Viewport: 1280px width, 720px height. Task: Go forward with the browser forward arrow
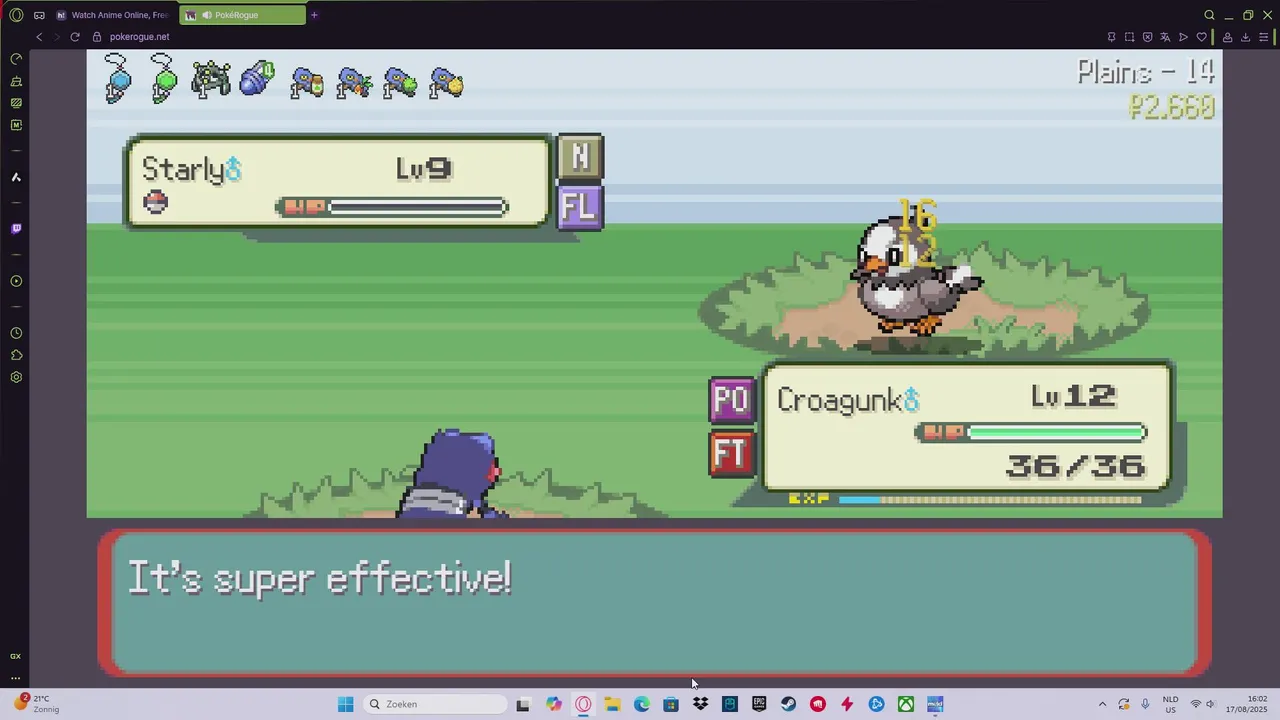(x=56, y=37)
